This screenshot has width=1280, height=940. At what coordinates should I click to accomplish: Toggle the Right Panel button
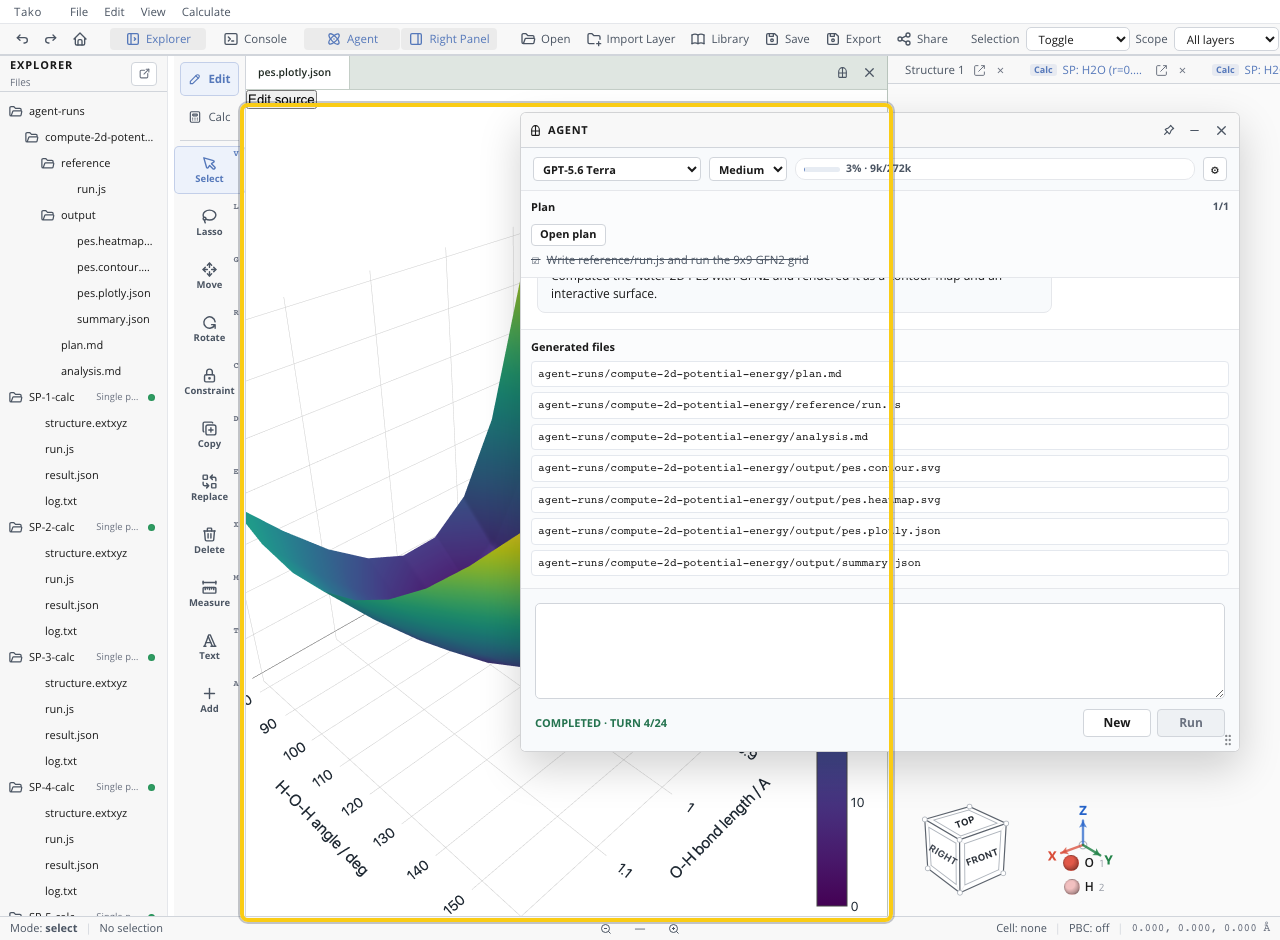[x=449, y=39]
